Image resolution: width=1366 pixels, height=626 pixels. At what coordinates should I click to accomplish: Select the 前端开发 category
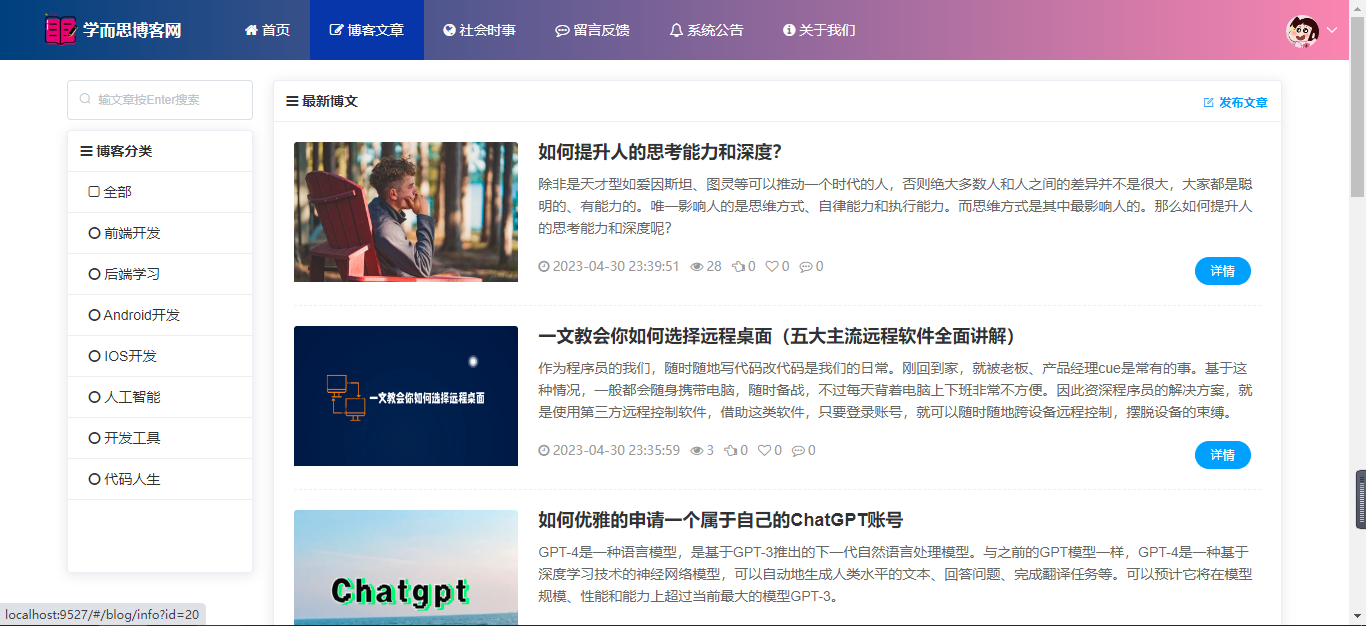pyautogui.click(x=160, y=233)
